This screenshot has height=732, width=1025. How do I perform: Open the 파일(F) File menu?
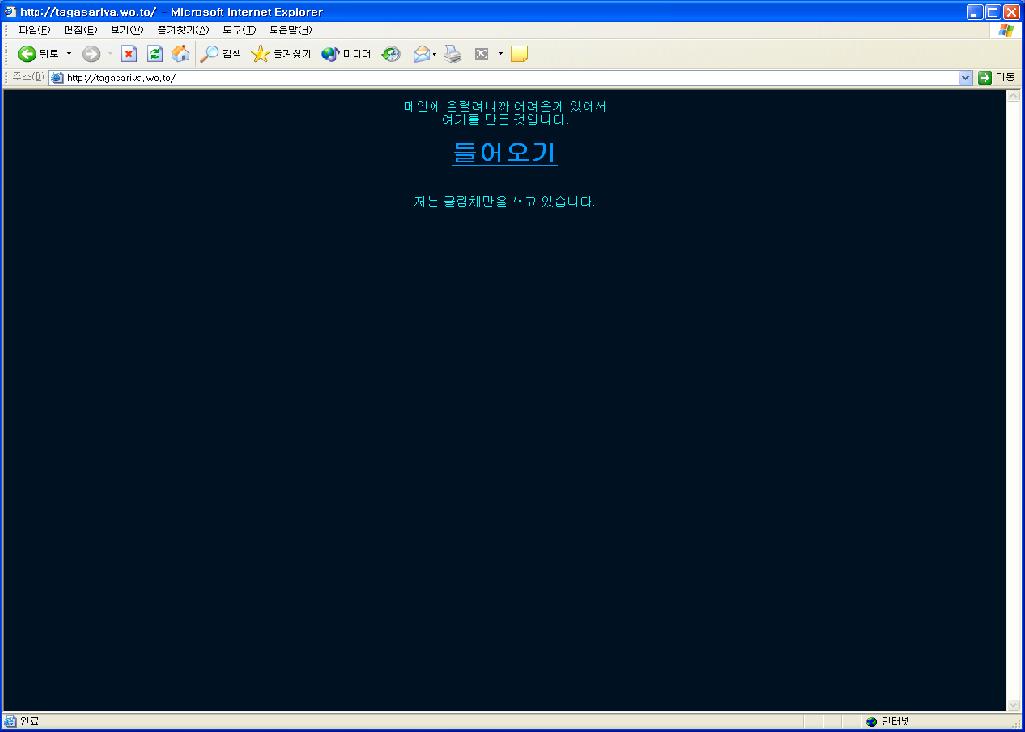pyautogui.click(x=34, y=30)
